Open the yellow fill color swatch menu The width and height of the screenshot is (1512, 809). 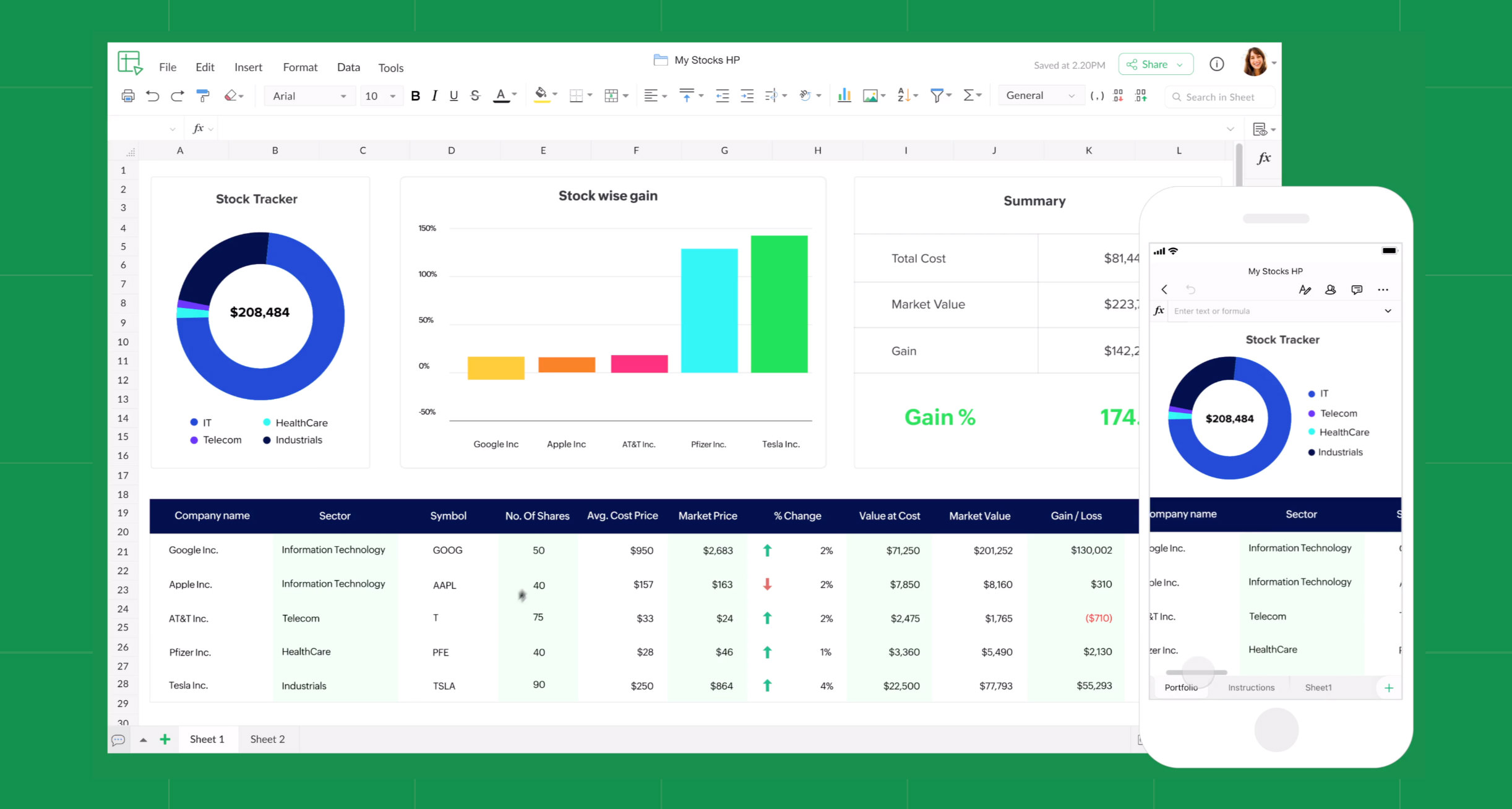(541, 95)
